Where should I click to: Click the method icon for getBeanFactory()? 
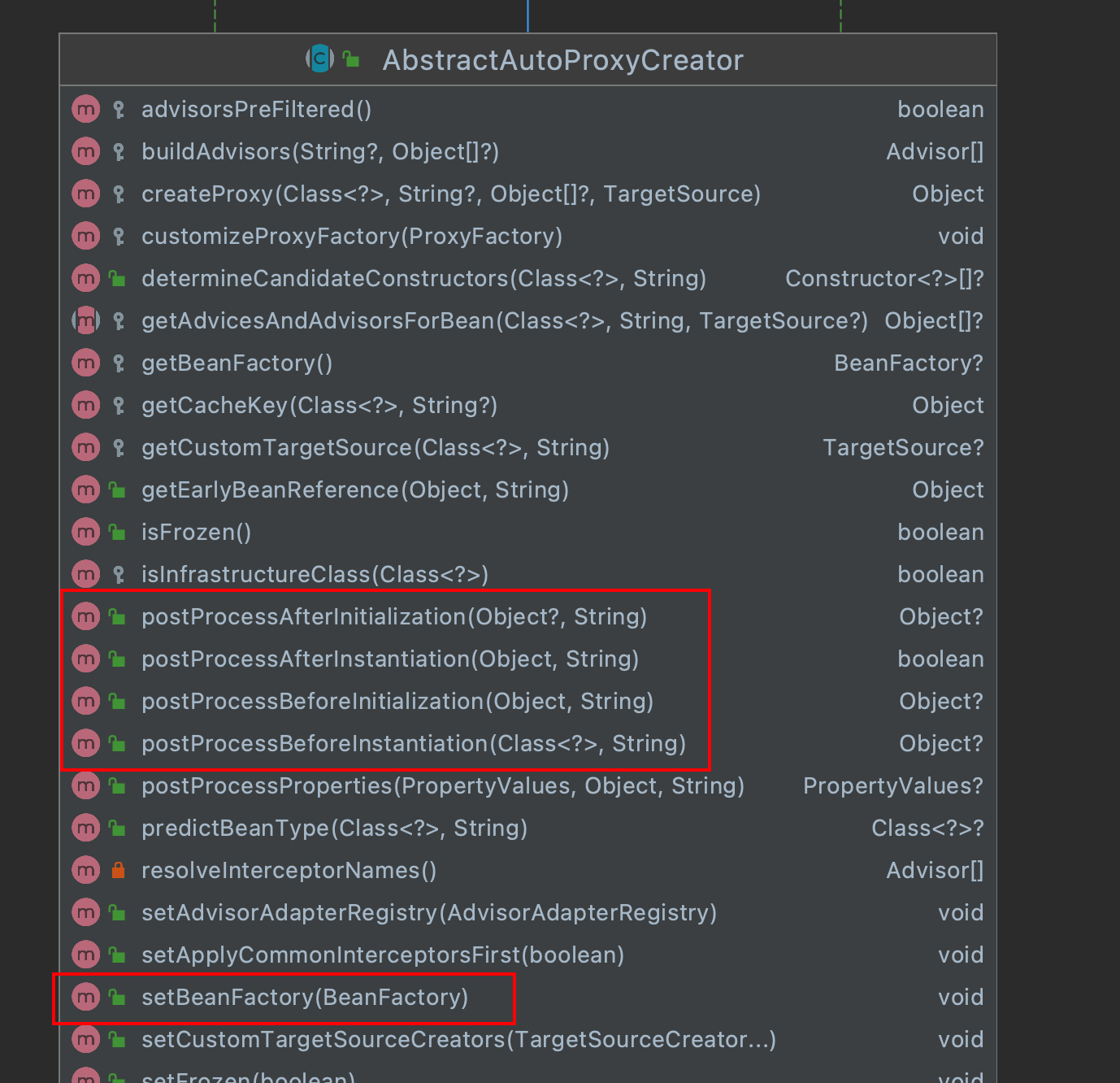click(85, 363)
